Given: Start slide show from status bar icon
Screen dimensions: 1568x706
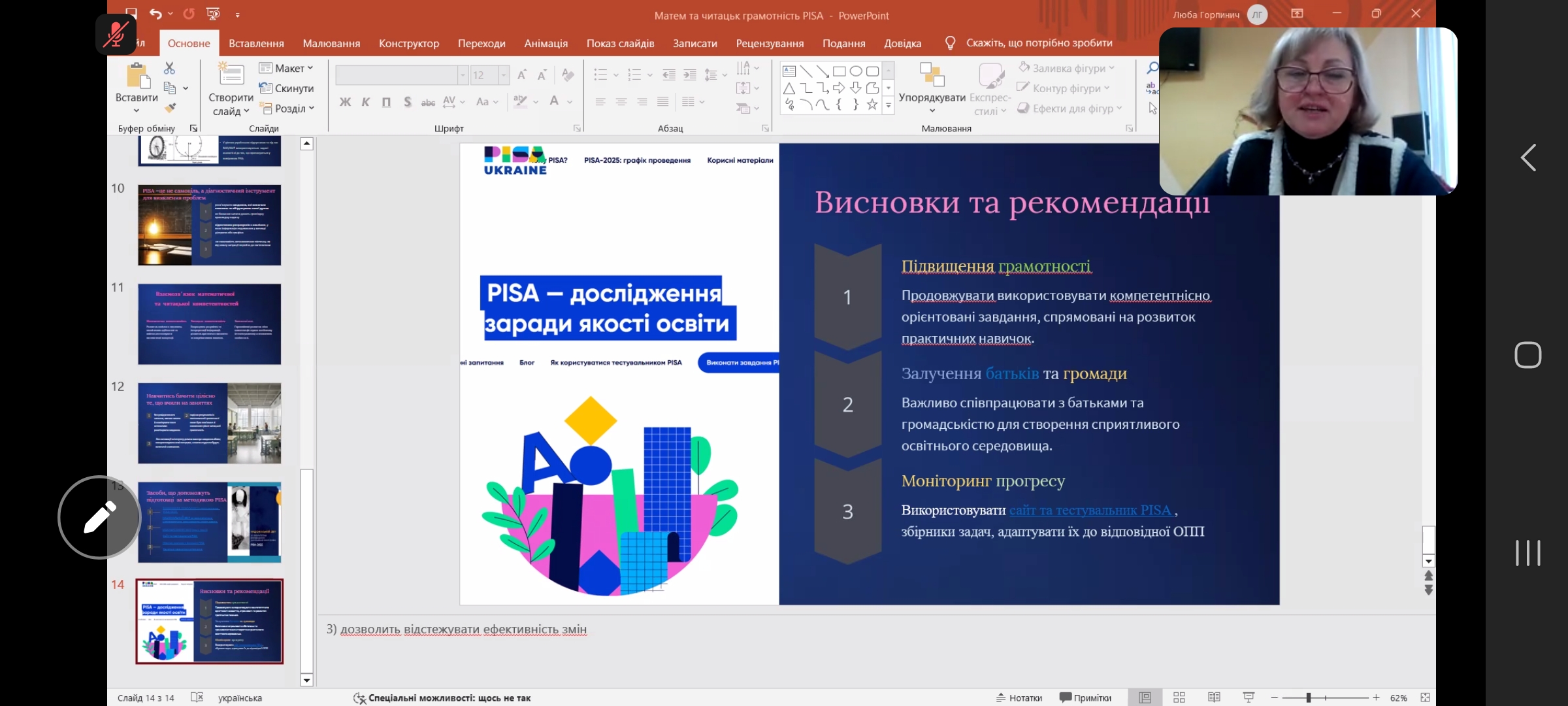Looking at the screenshot, I should tap(1249, 698).
